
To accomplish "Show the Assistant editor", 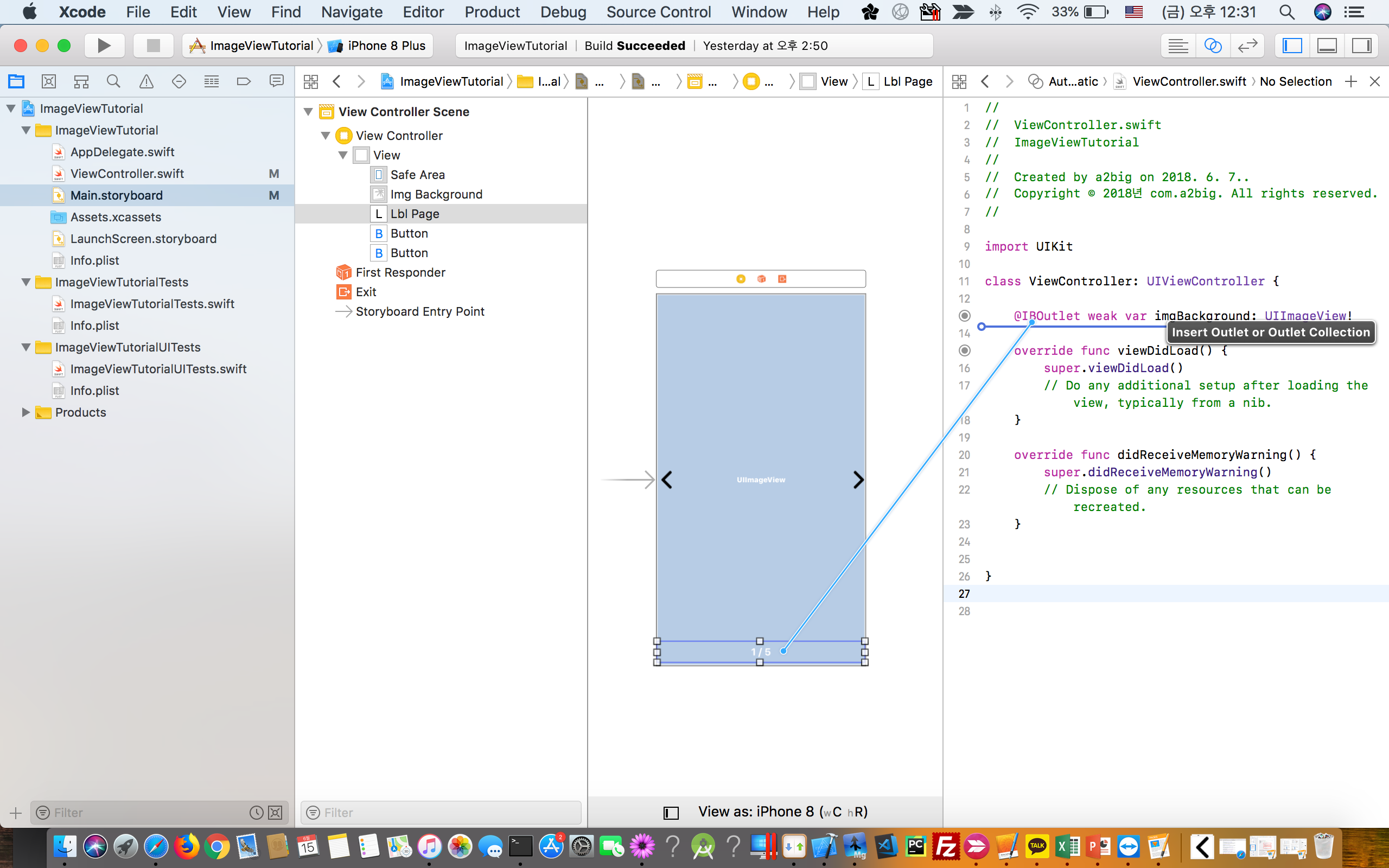I will point(1212,46).
